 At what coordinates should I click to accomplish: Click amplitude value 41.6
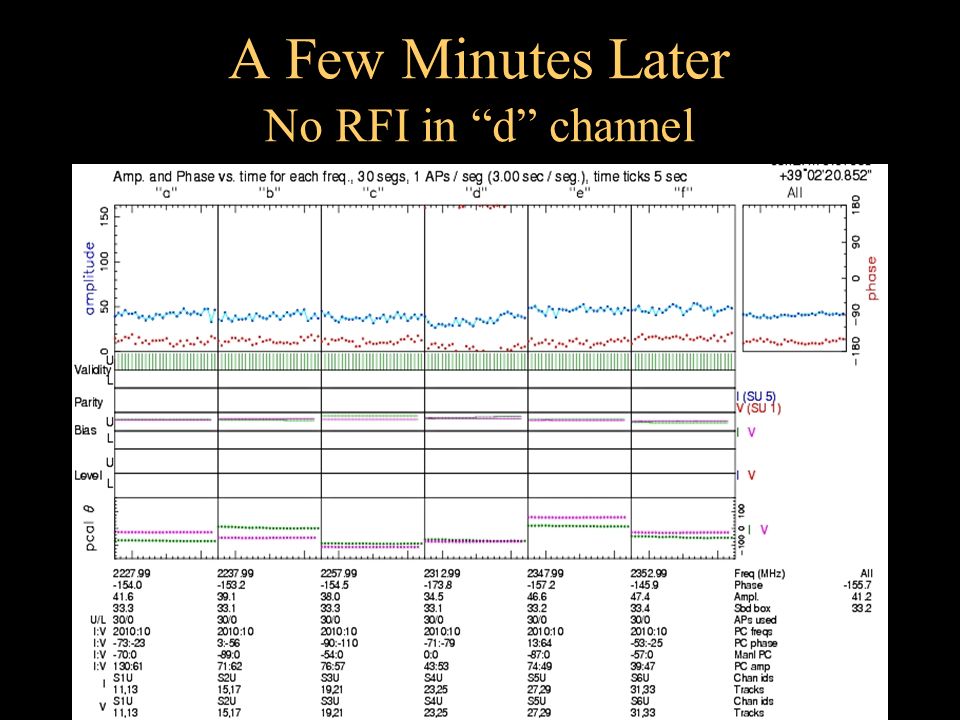pos(123,597)
